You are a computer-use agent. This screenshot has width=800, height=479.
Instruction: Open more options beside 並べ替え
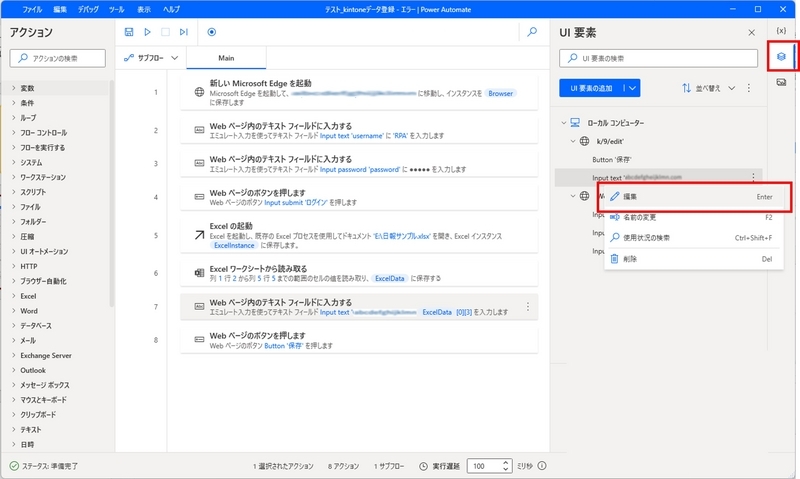748,88
